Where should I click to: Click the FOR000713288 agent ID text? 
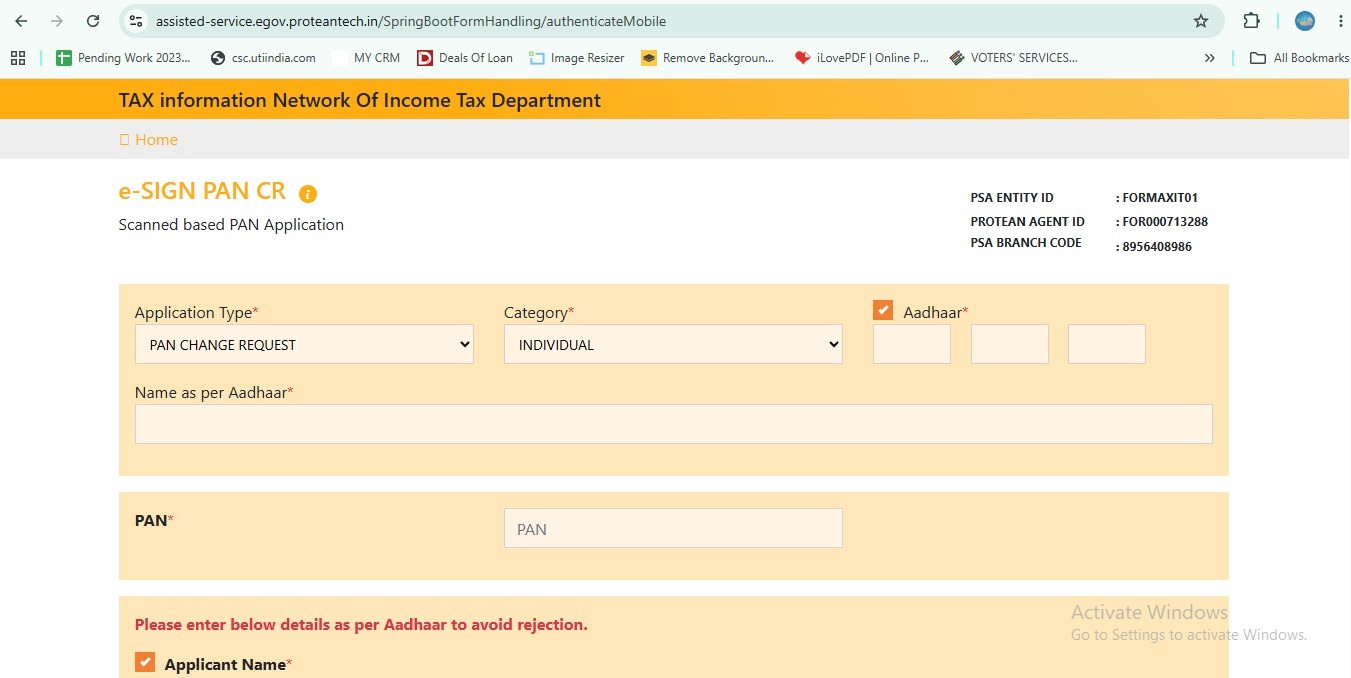pyautogui.click(x=1165, y=222)
